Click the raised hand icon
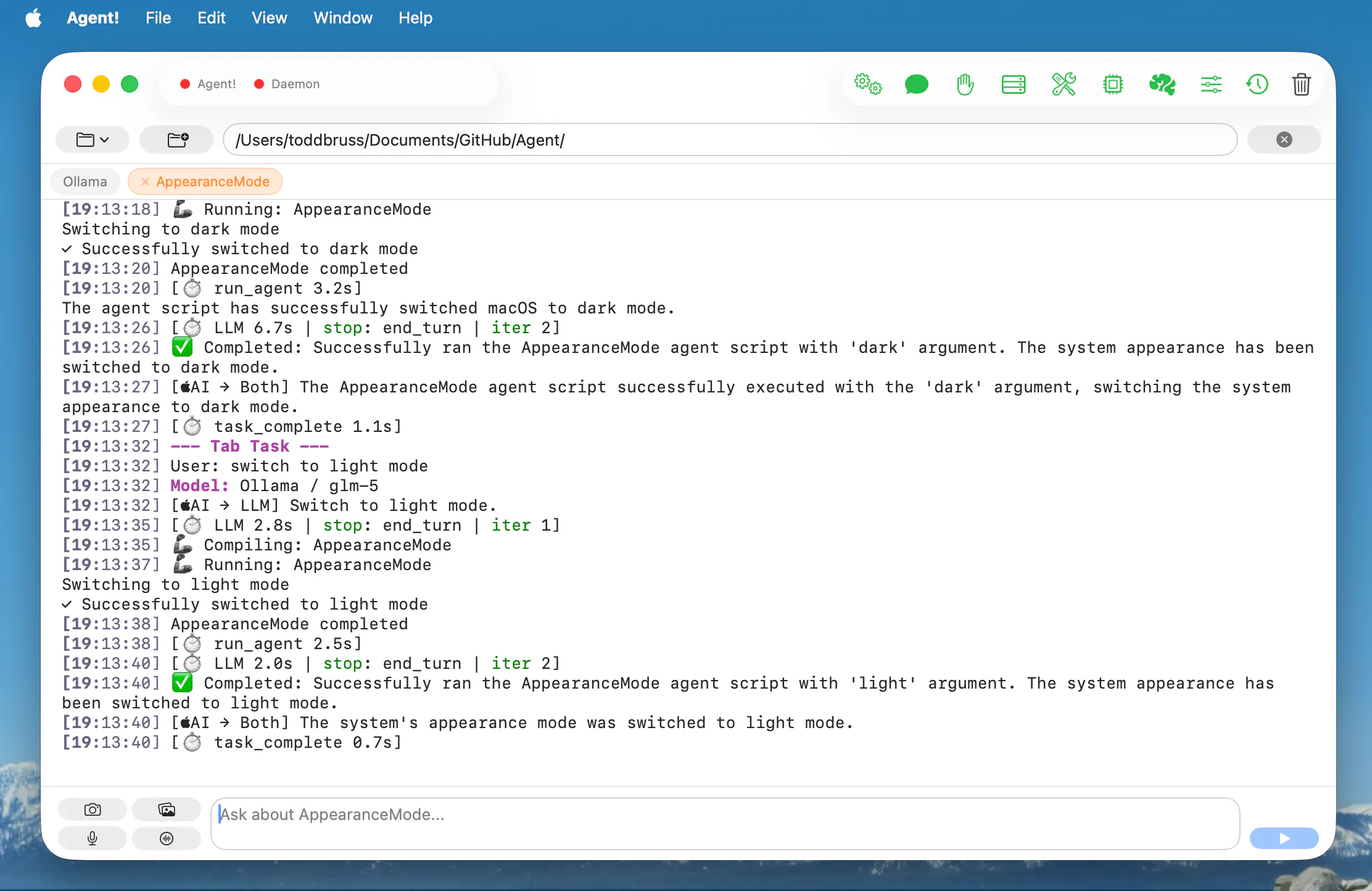Viewport: 1372px width, 891px height. coord(965,84)
